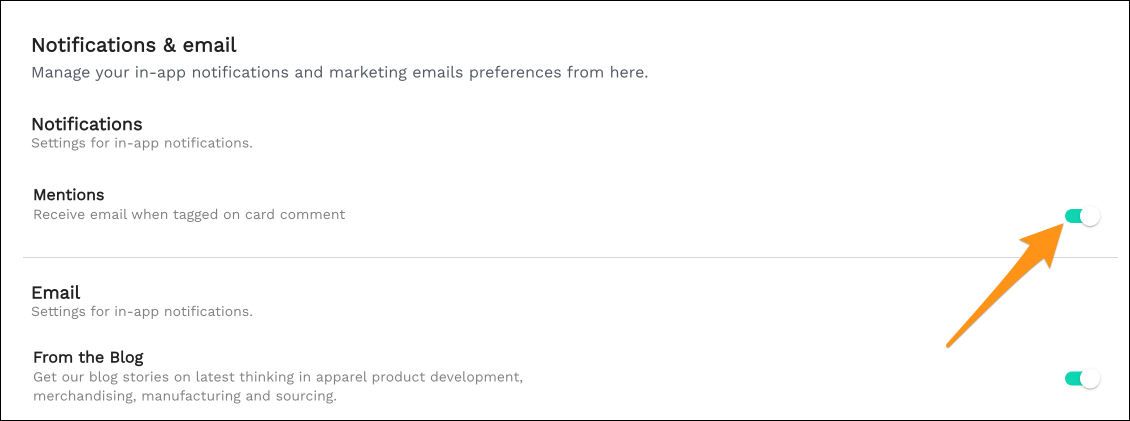Click the white knob on Blog switch
This screenshot has width=1130, height=421.
point(1090,378)
